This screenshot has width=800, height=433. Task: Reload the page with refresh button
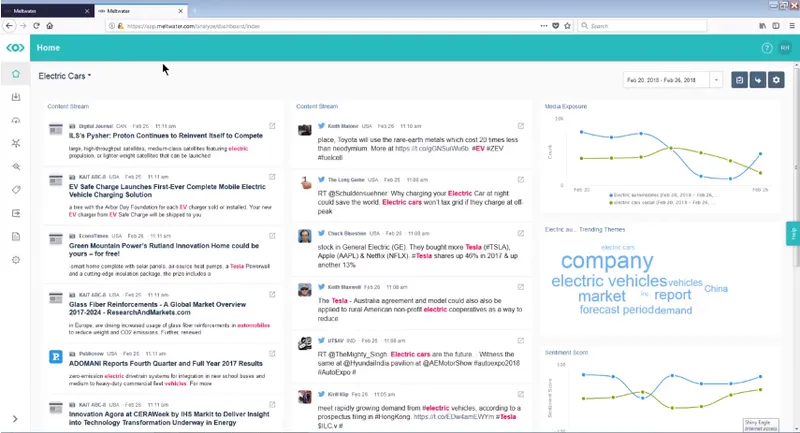36,26
